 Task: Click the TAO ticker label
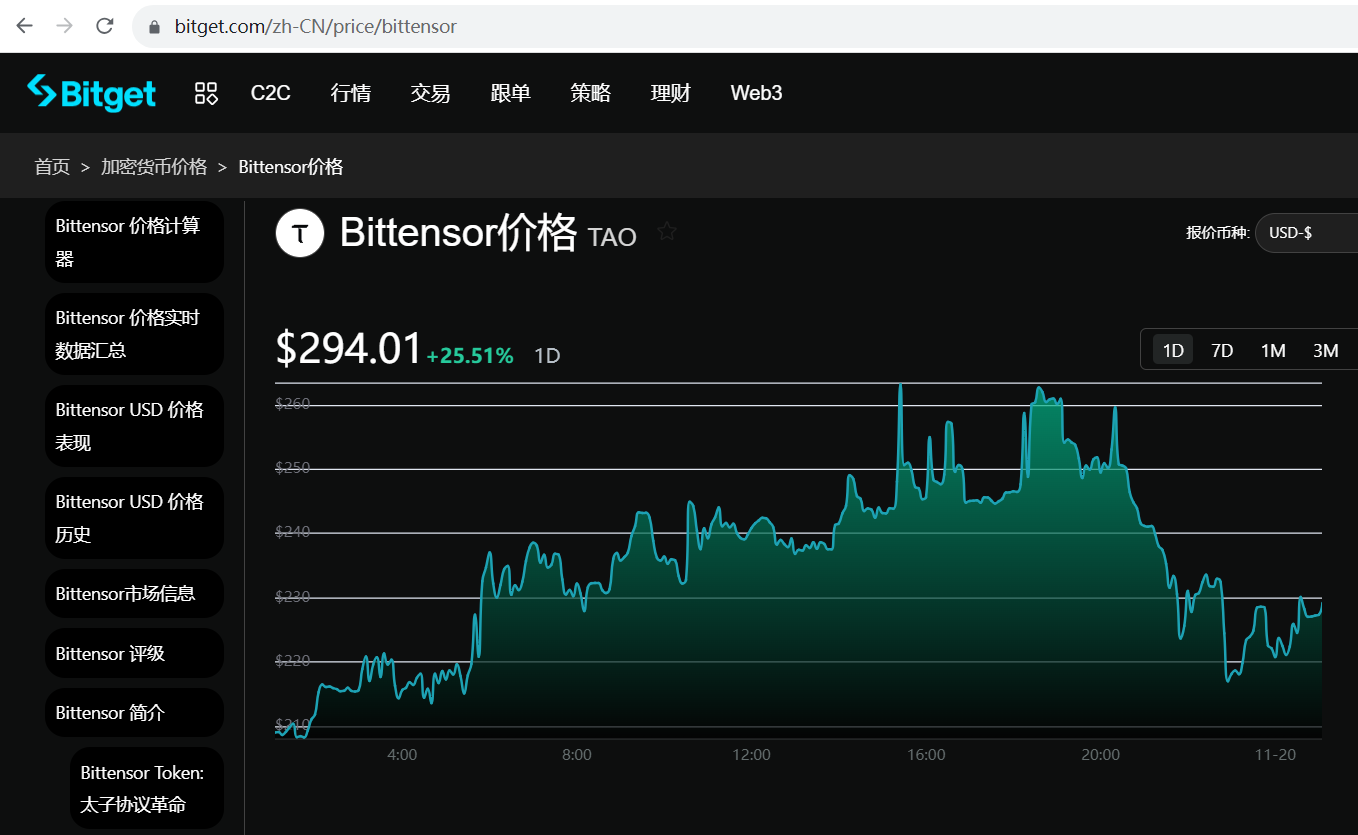coord(612,237)
